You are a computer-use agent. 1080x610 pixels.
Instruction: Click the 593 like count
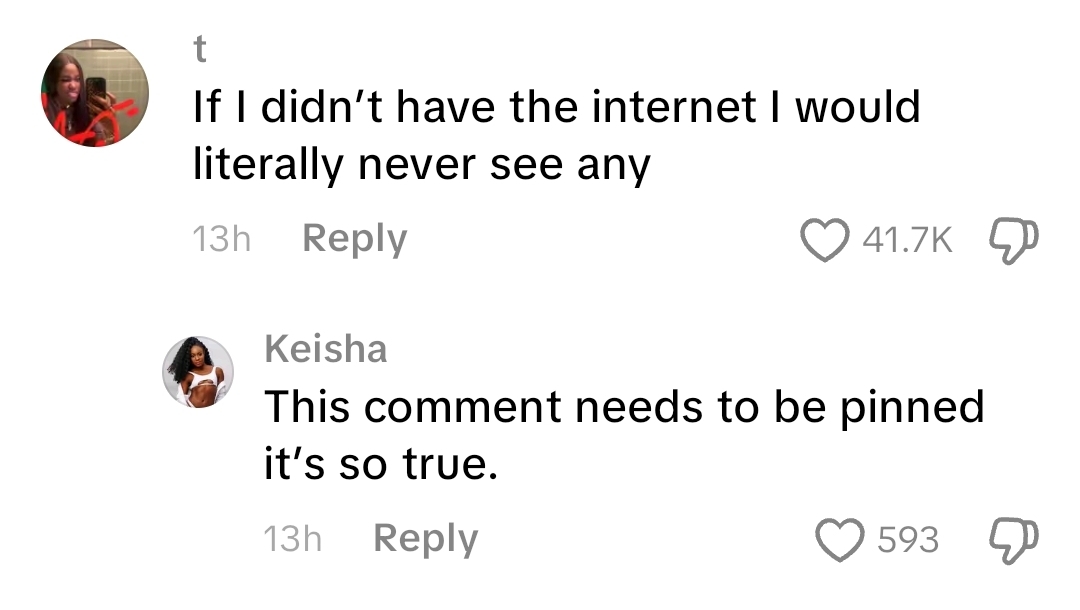(908, 540)
